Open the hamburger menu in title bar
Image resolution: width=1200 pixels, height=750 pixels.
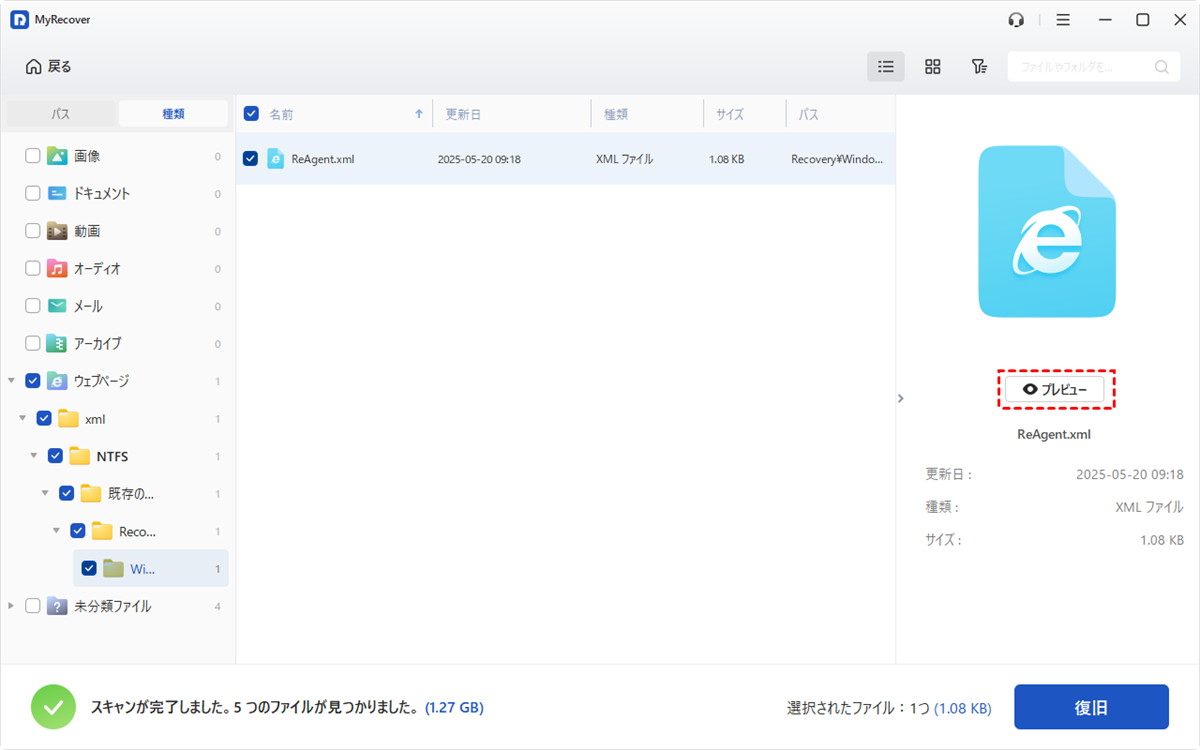click(1063, 20)
